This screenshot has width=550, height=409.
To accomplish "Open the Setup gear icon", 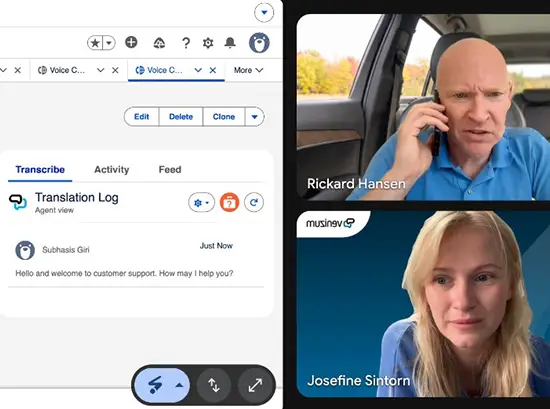I will (208, 43).
